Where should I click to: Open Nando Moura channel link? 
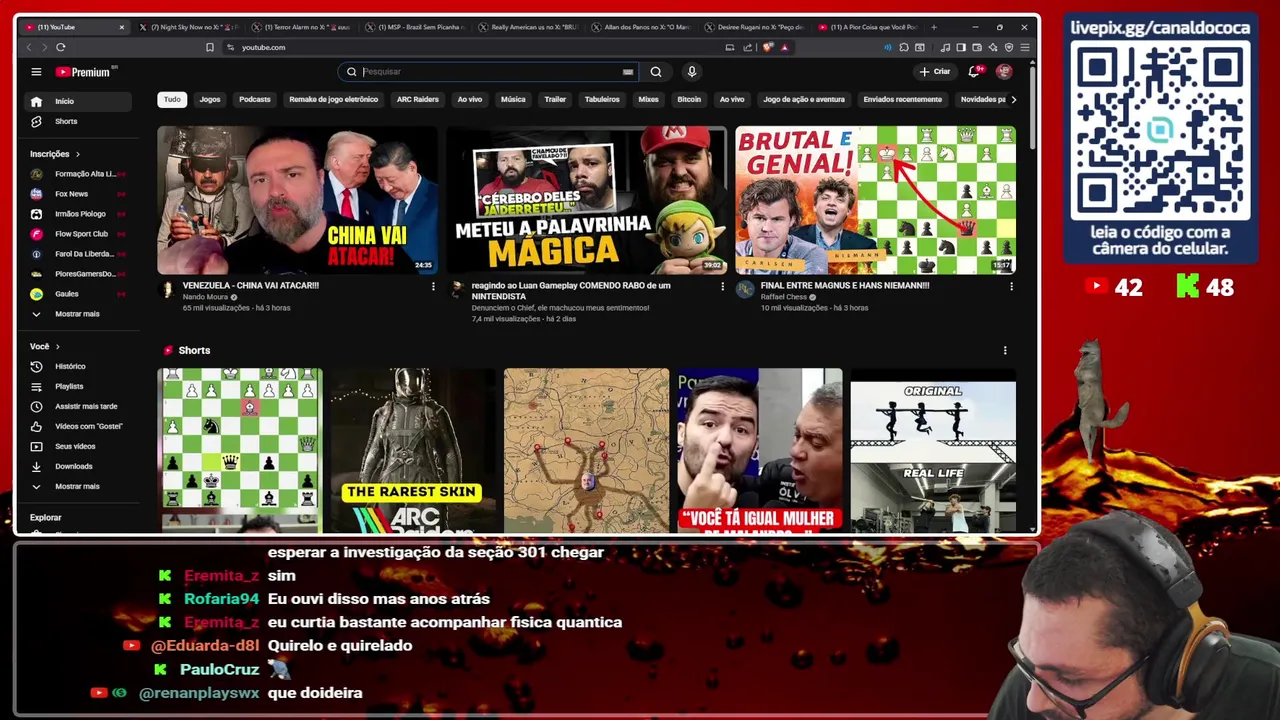[x=205, y=297]
